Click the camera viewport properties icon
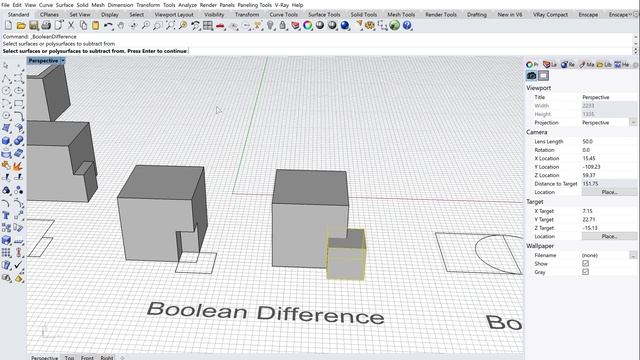Screen dimensions: 640x360 pyautogui.click(x=531, y=76)
